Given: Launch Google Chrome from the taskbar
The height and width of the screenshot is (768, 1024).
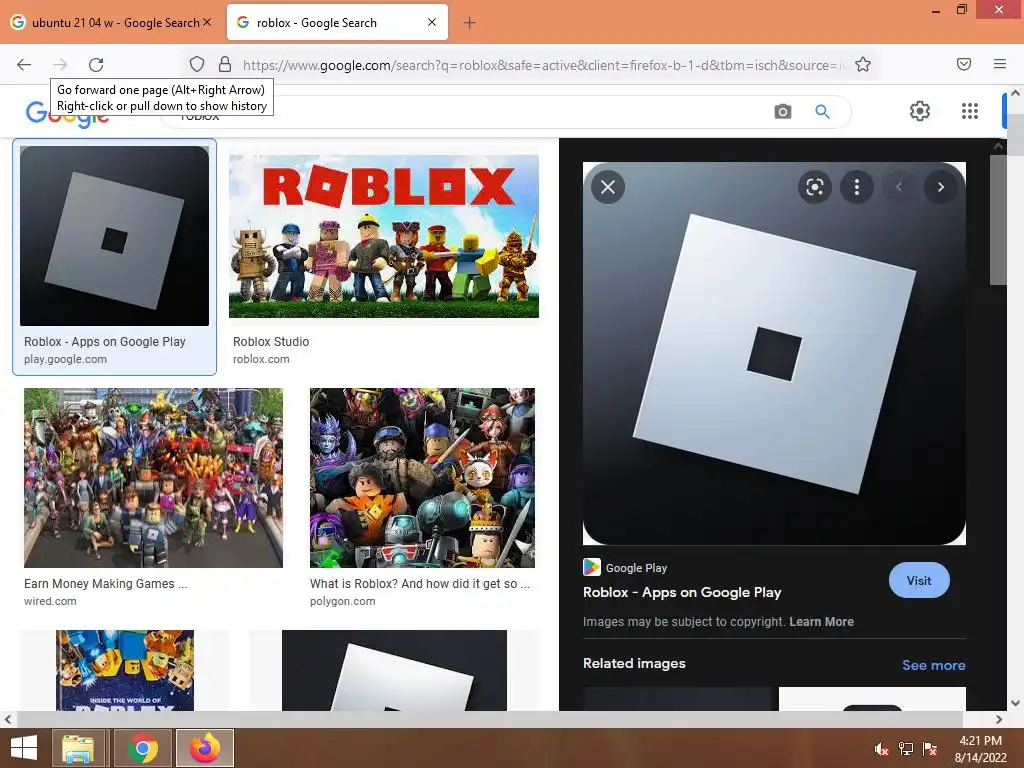Looking at the screenshot, I should coord(142,748).
